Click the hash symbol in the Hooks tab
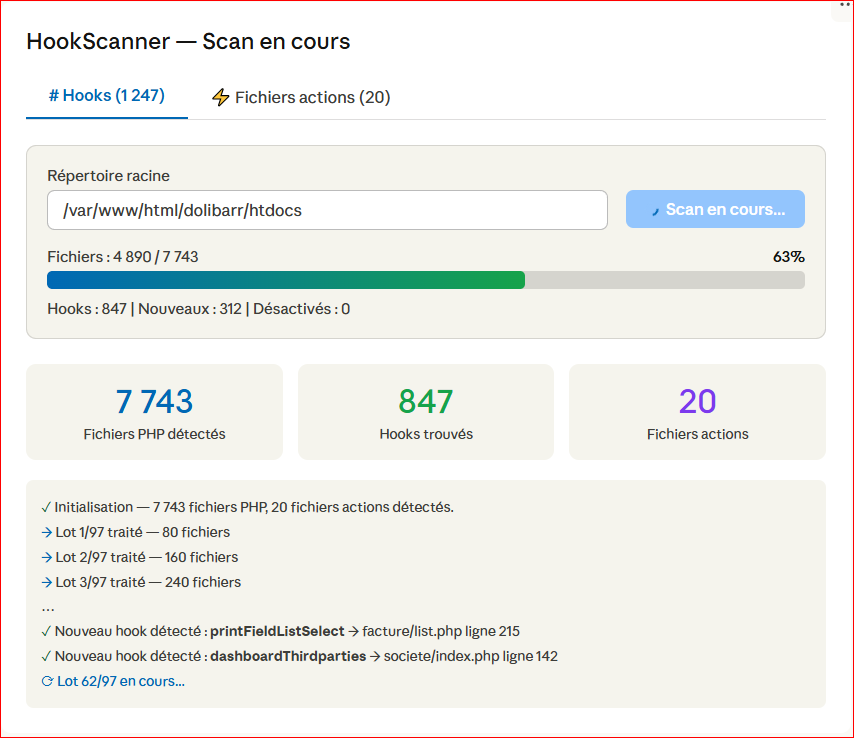The width and height of the screenshot is (854, 738). click(x=54, y=96)
